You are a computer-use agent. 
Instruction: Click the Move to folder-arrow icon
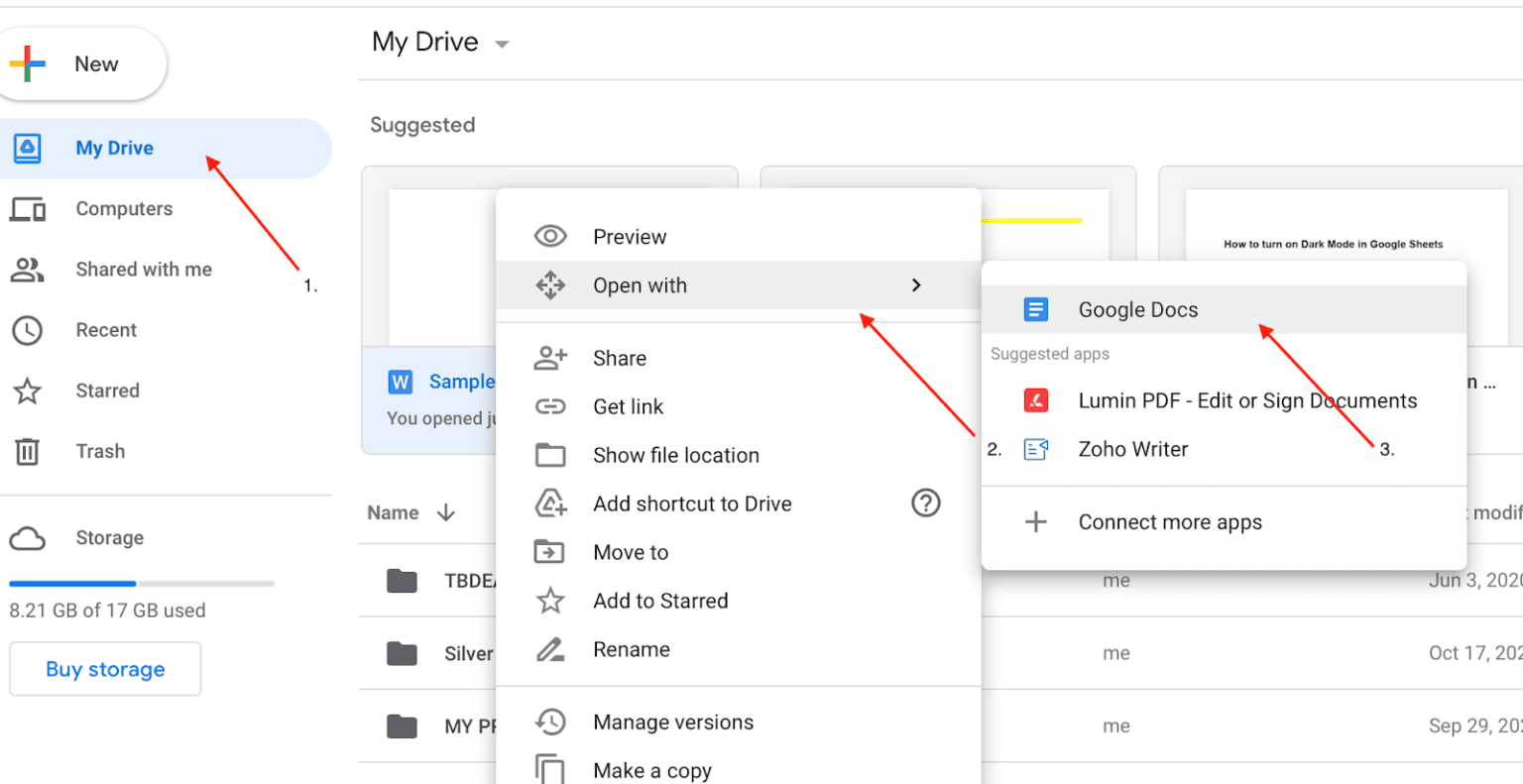point(550,552)
